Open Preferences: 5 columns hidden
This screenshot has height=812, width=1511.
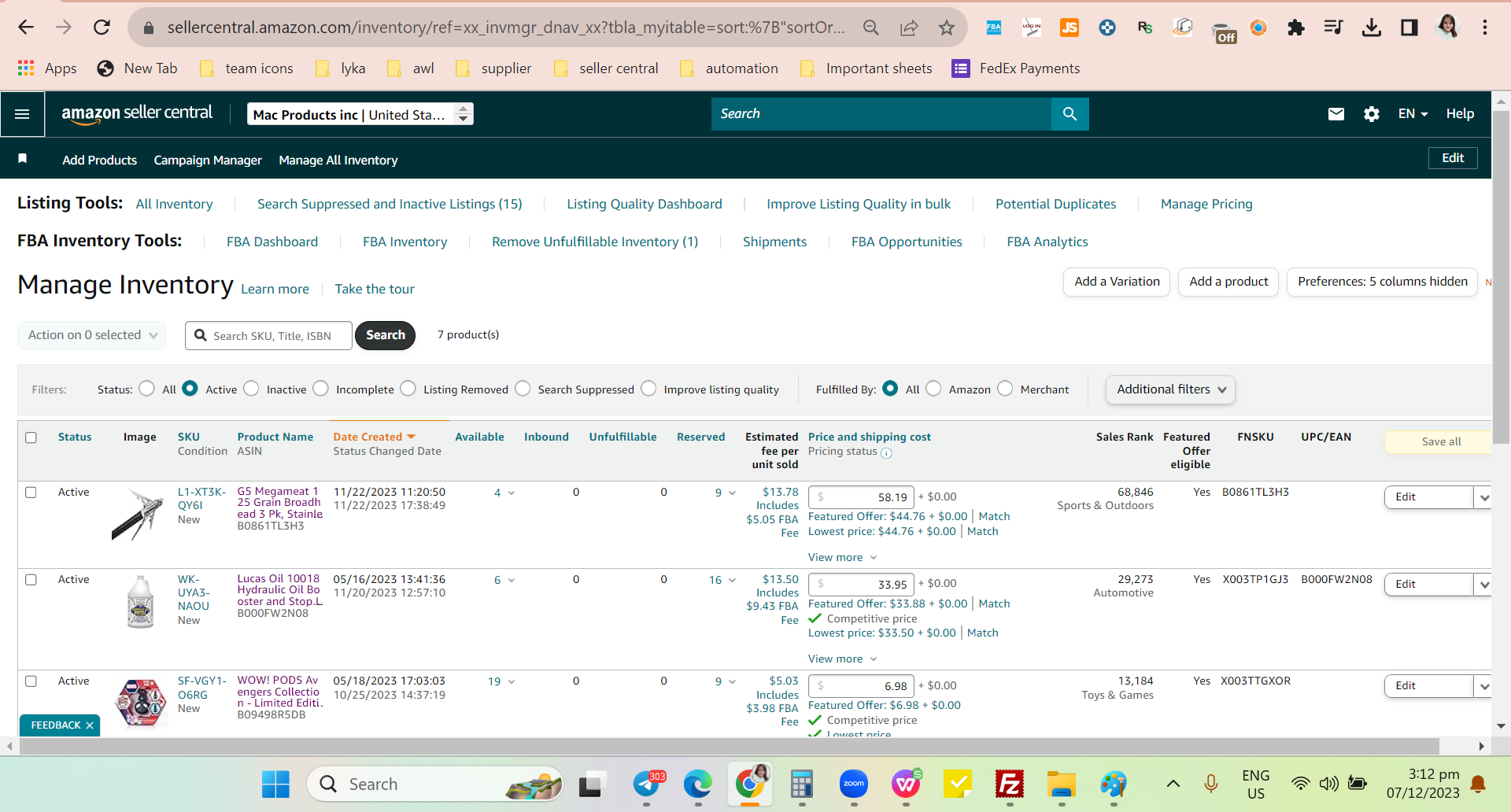point(1382,282)
